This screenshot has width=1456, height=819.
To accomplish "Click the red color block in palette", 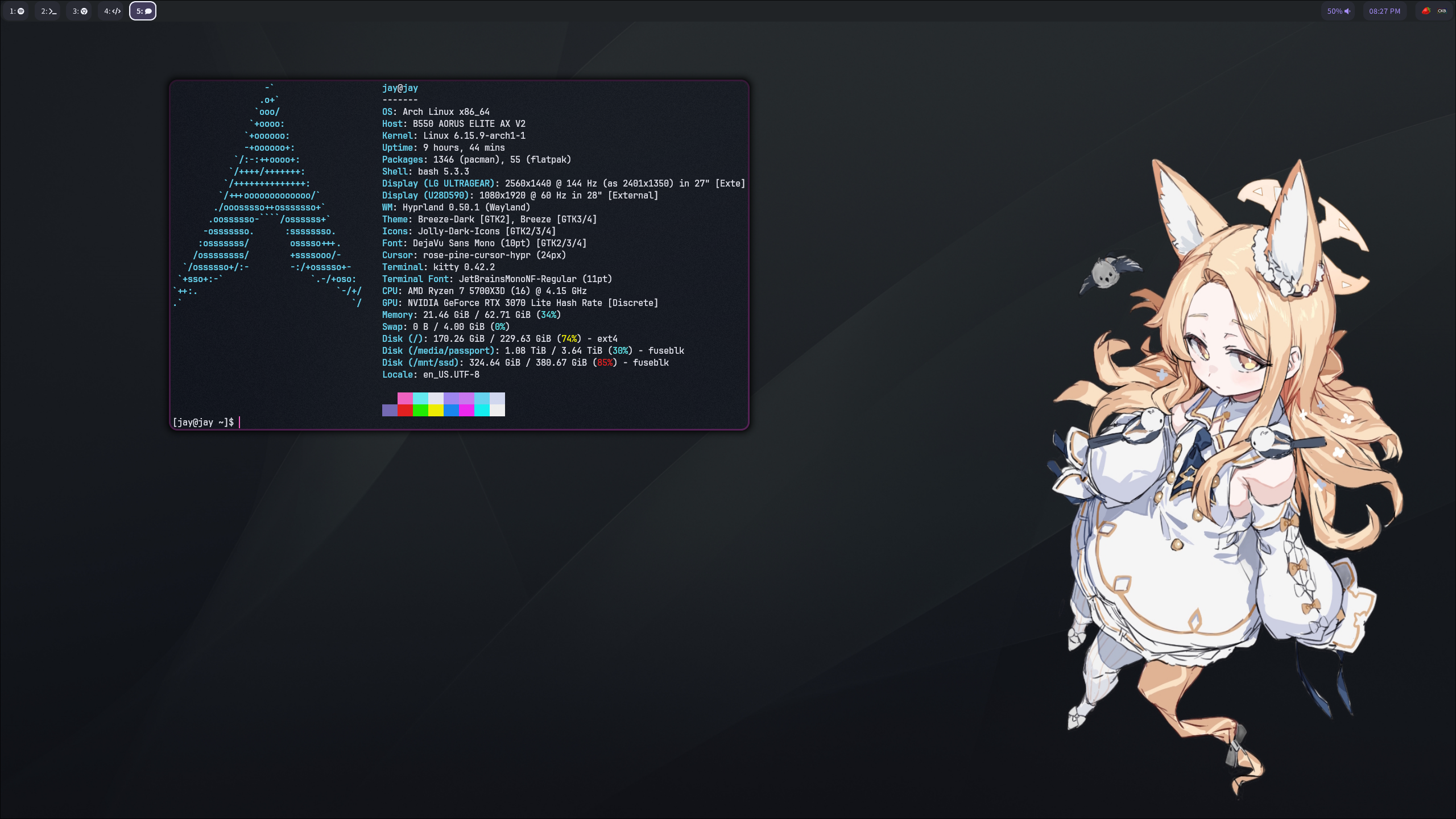I will tap(405, 410).
